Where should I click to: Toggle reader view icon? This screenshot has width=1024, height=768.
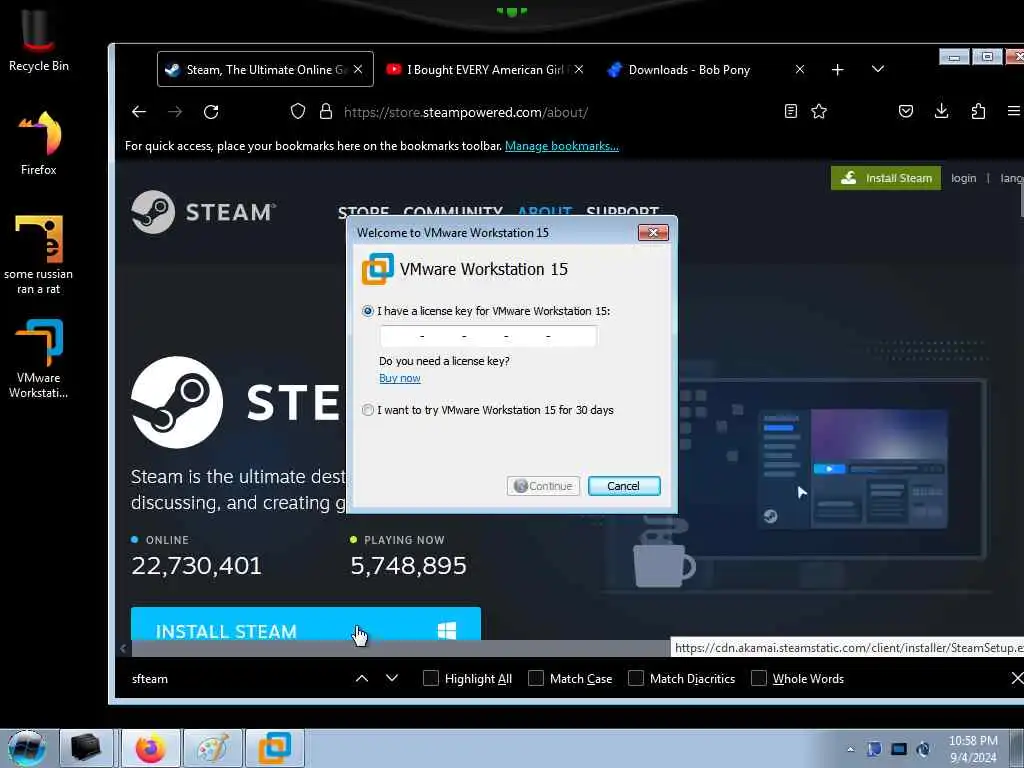point(791,112)
